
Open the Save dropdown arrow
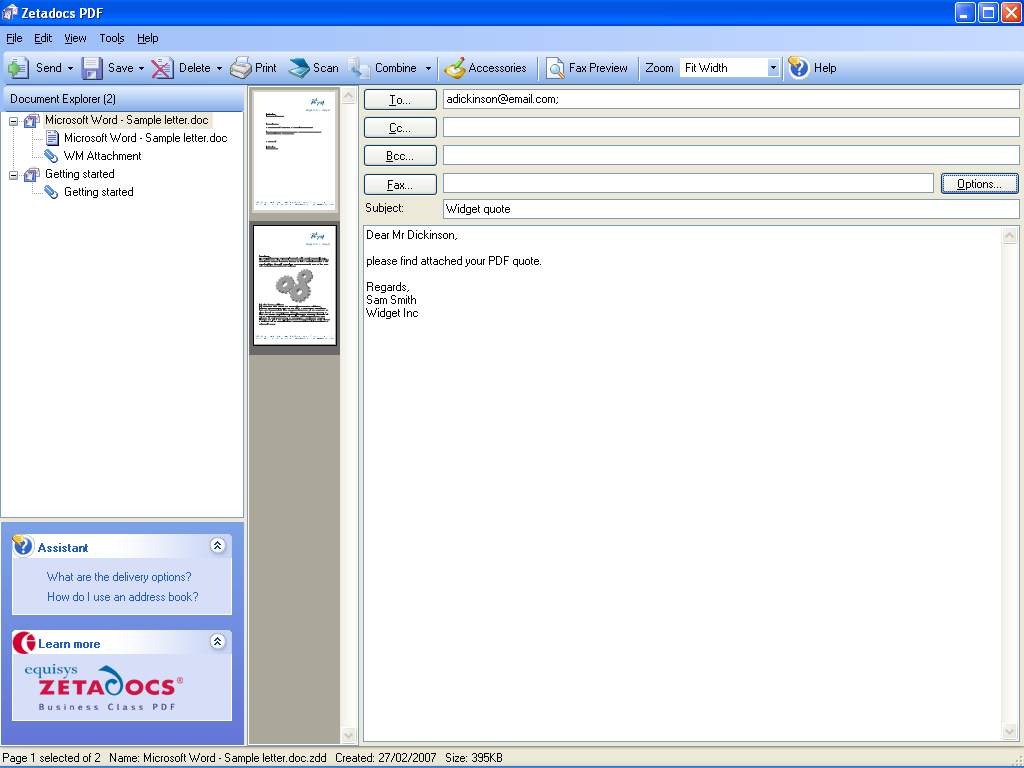141,68
